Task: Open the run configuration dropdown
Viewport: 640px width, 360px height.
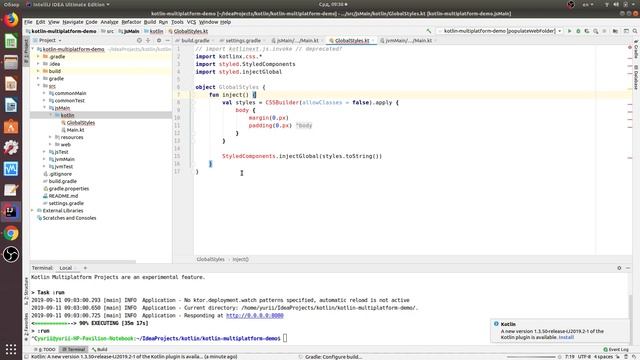Action: (500, 31)
